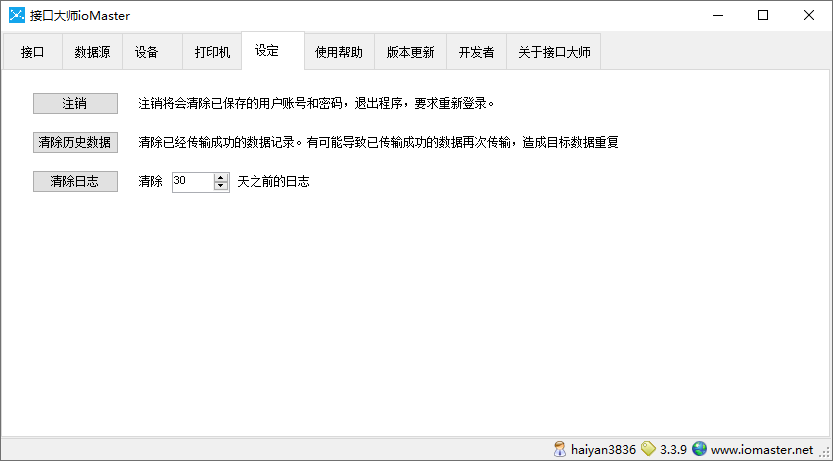
Task: Decrease the log days with down arrow
Action: pyautogui.click(x=221, y=186)
